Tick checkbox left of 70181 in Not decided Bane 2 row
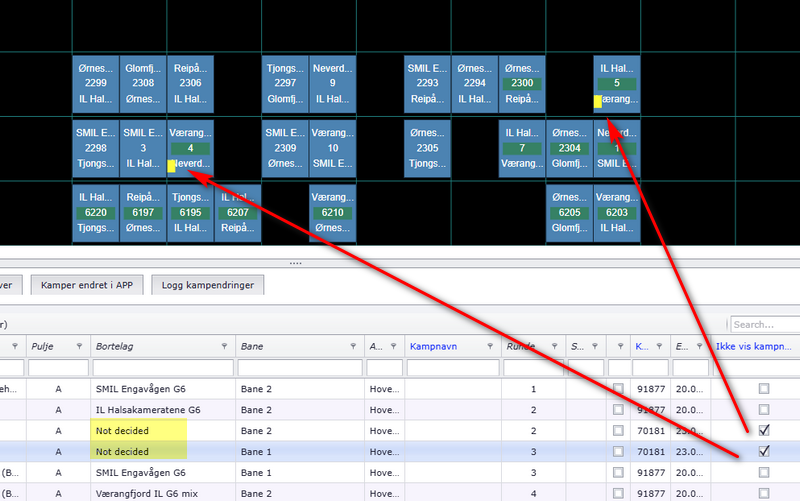800x501 pixels. [618, 431]
